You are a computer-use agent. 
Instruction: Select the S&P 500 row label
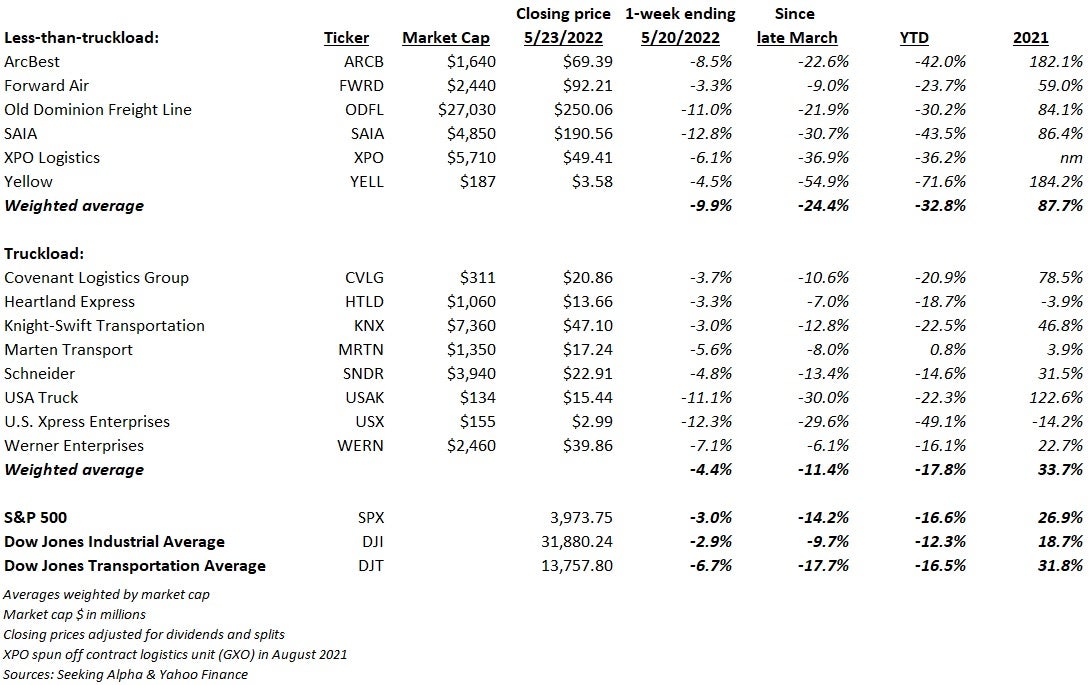click(35, 518)
